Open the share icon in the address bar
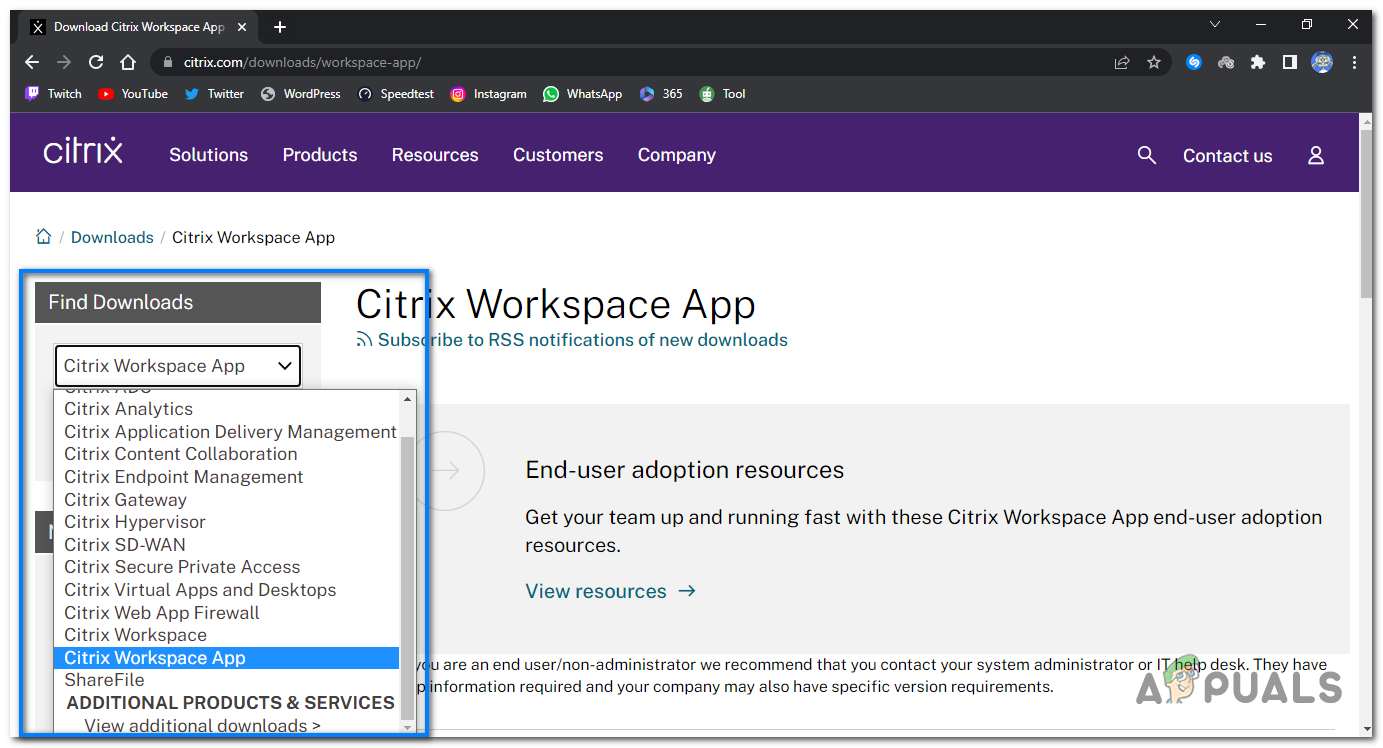 pyautogui.click(x=1121, y=61)
